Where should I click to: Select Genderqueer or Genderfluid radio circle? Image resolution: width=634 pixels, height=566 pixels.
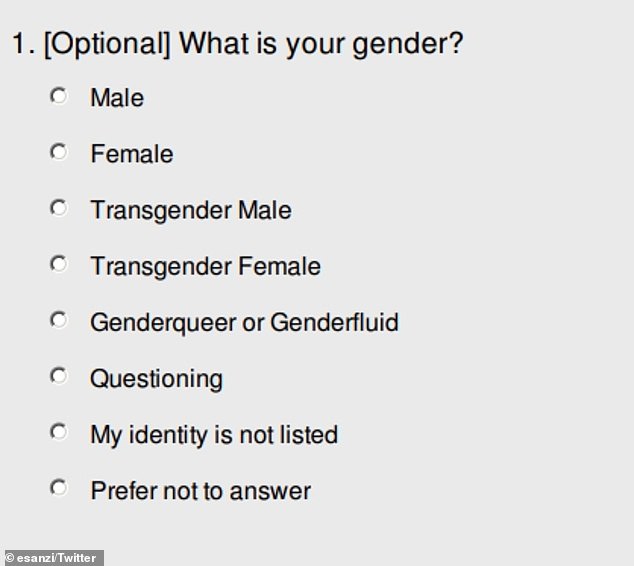click(x=59, y=321)
